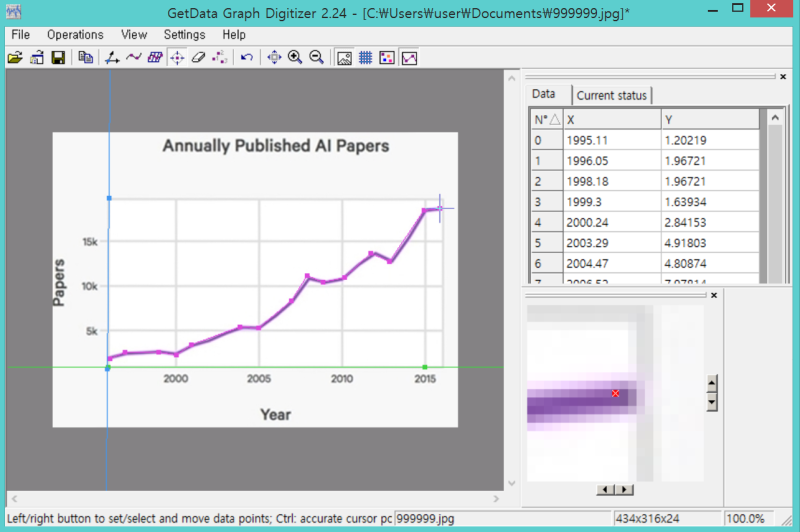Image resolution: width=800 pixels, height=532 pixels.
Task: Toggle the Show grid button
Action: pyautogui.click(x=366, y=58)
